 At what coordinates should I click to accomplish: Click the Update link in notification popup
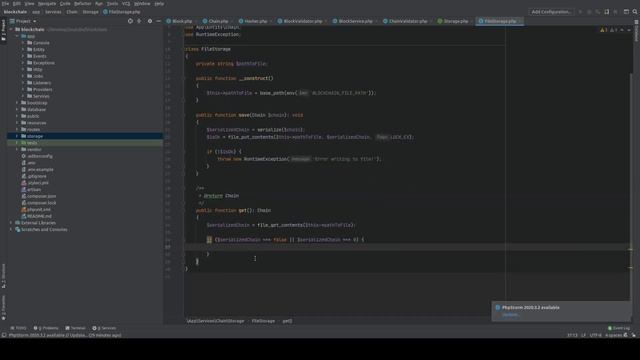pos(510,315)
